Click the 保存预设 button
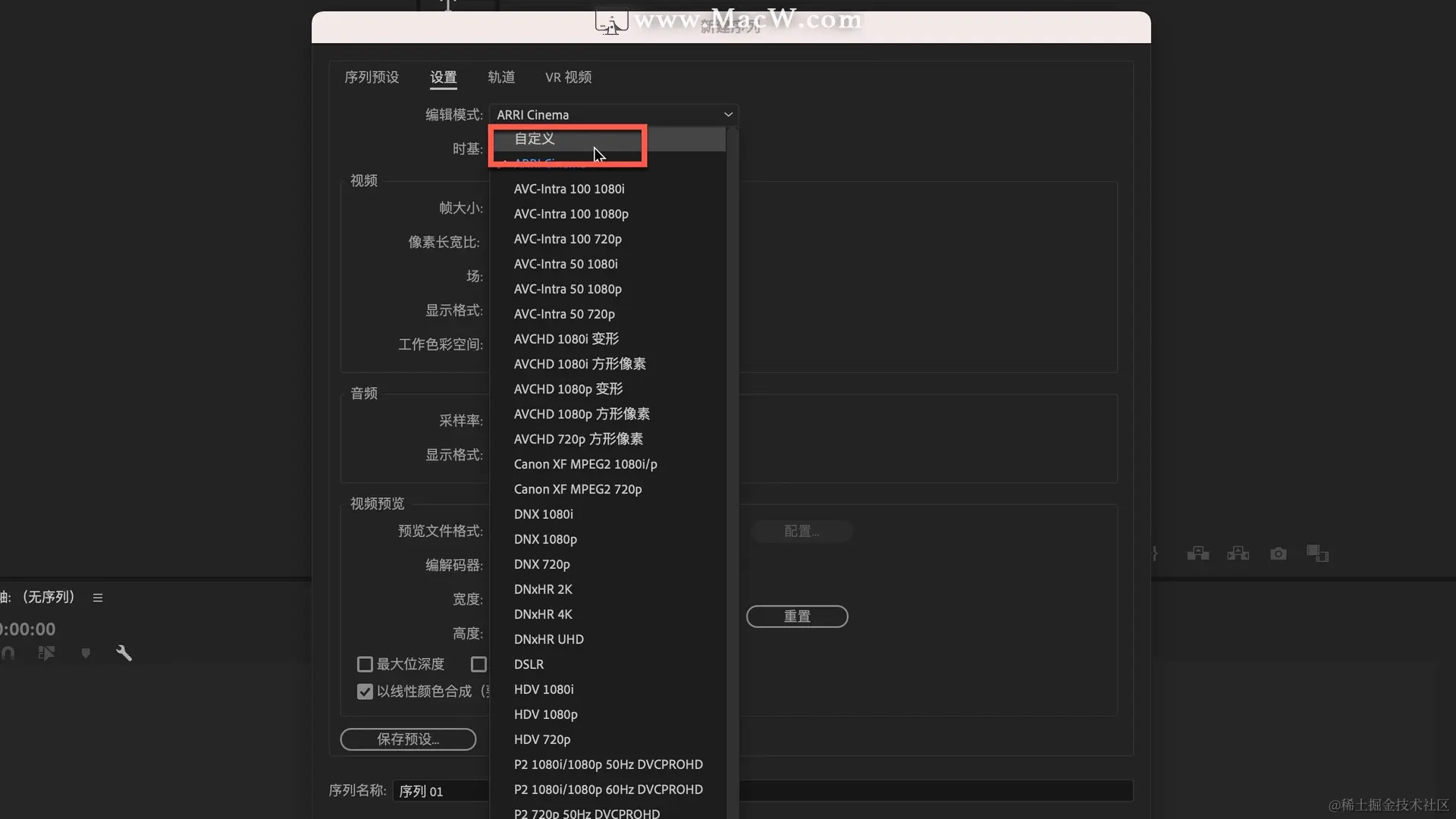Image resolution: width=1456 pixels, height=819 pixels. (x=408, y=739)
